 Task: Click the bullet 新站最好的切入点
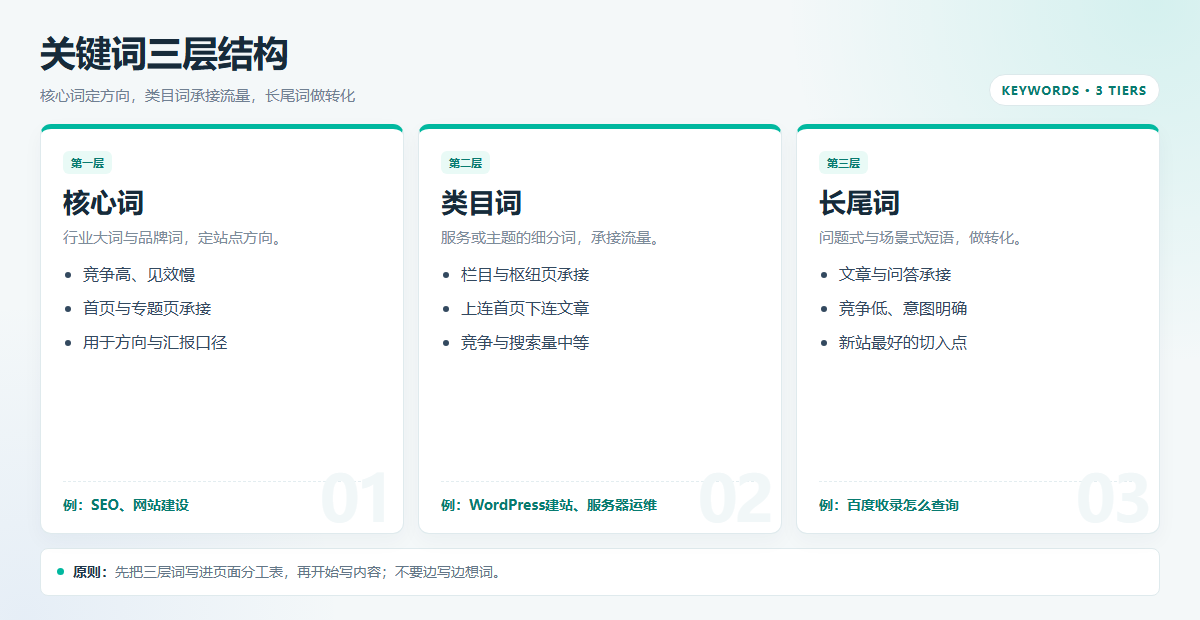click(903, 343)
